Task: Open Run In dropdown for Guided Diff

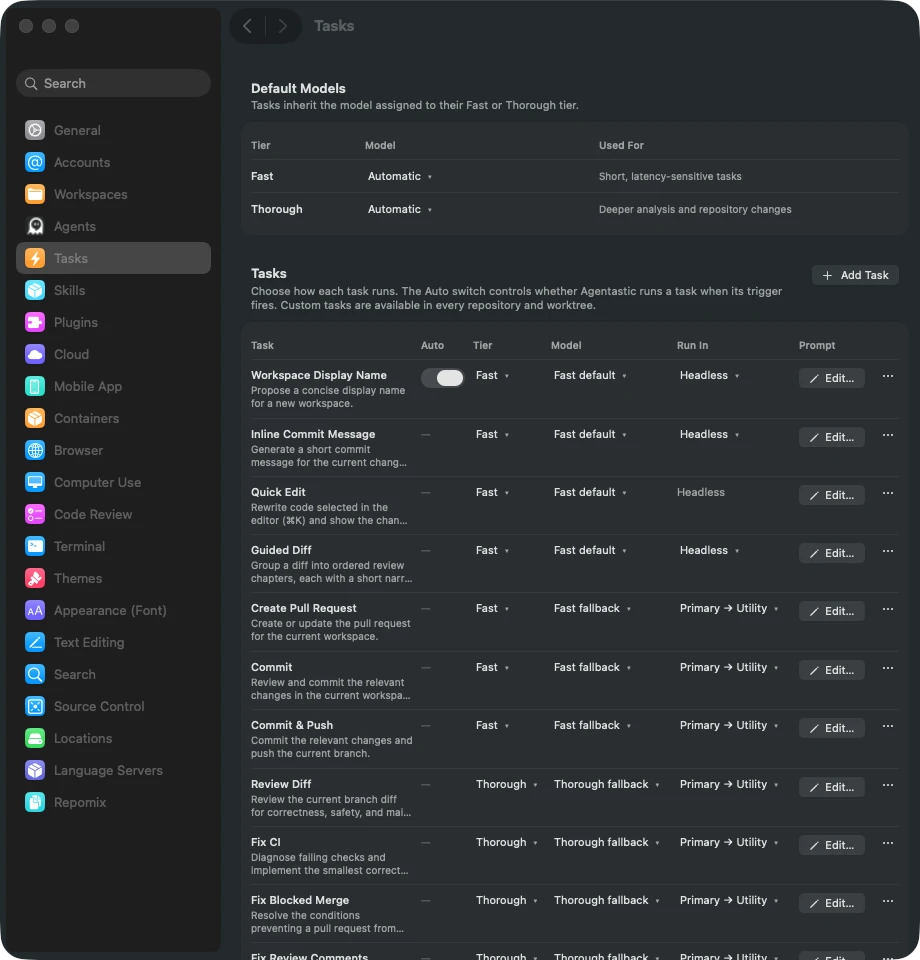Action: point(709,550)
